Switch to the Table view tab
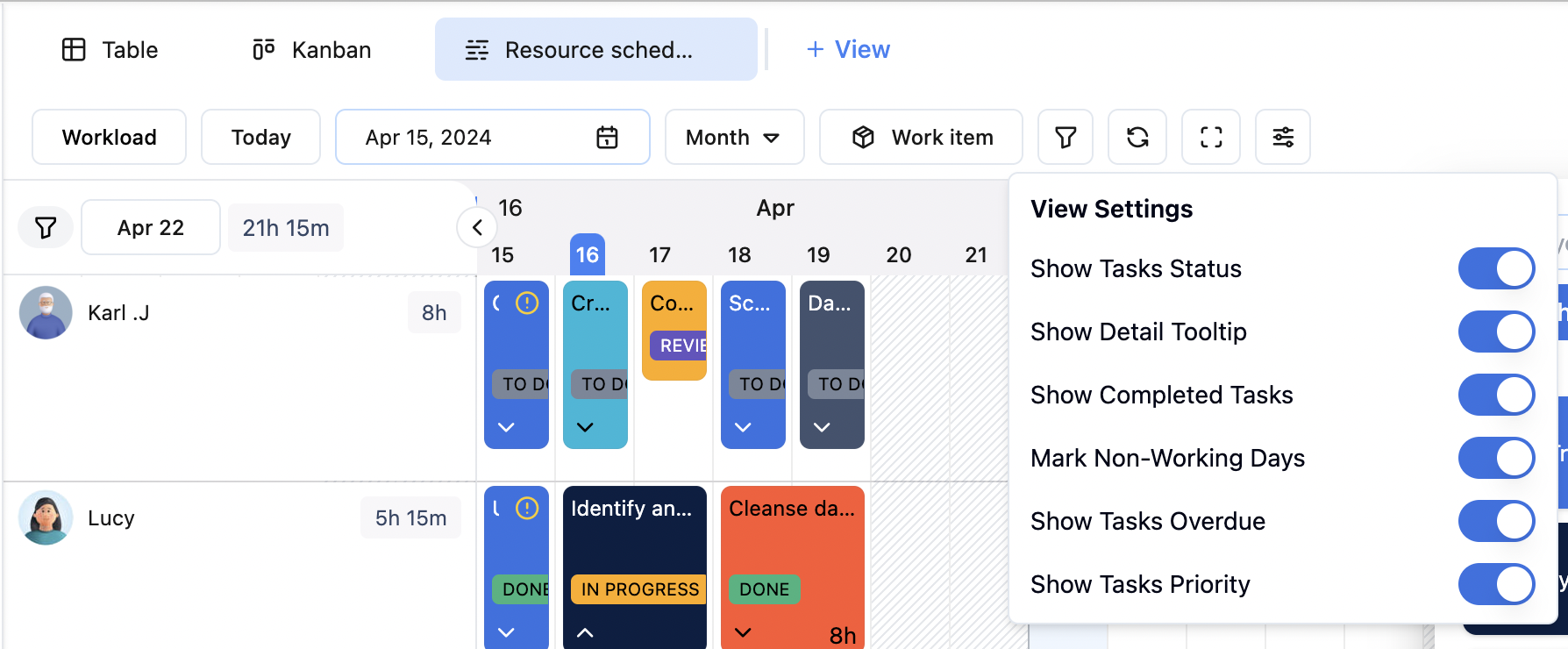 pyautogui.click(x=110, y=50)
